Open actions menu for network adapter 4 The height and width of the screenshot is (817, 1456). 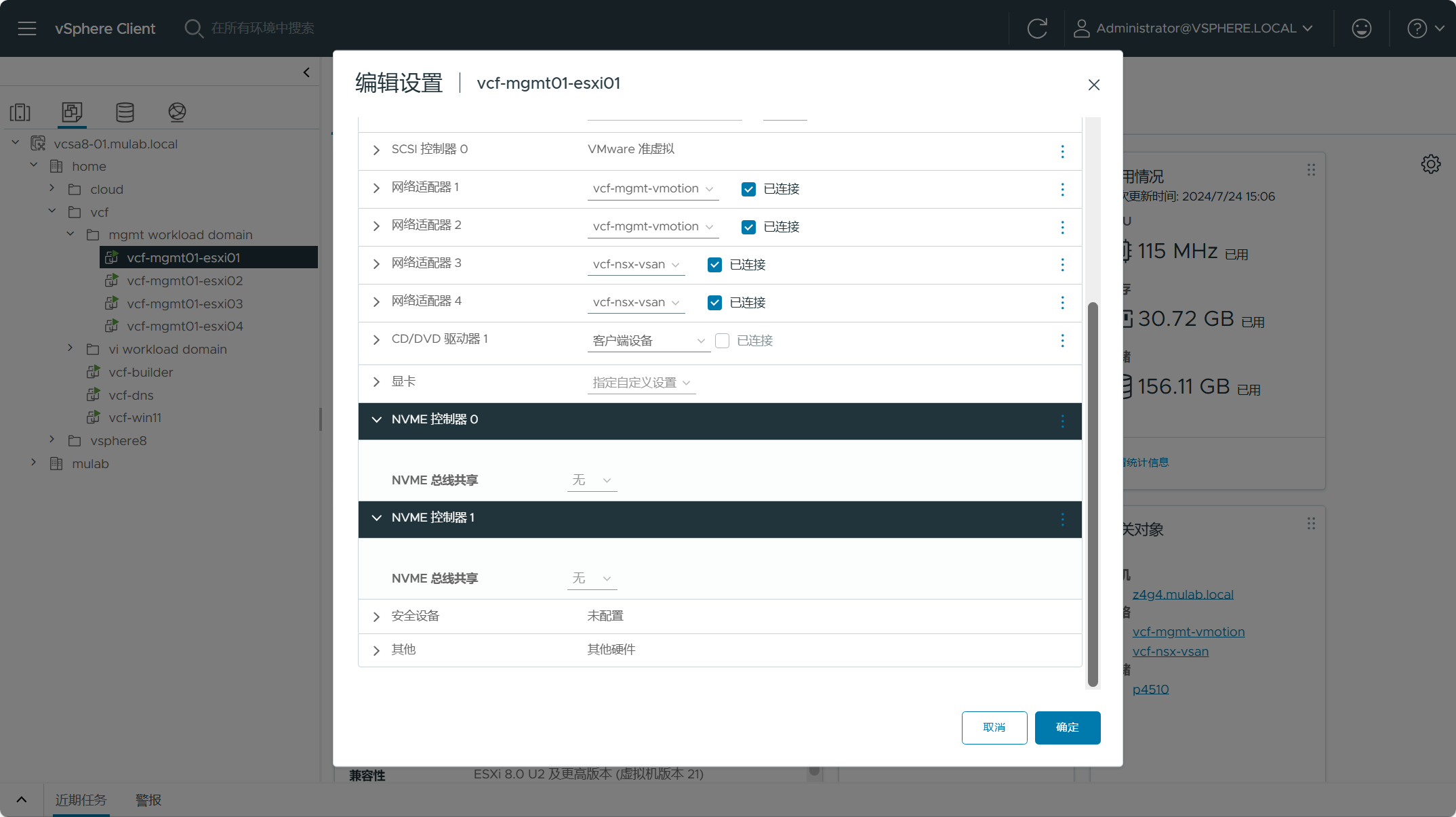click(x=1062, y=302)
